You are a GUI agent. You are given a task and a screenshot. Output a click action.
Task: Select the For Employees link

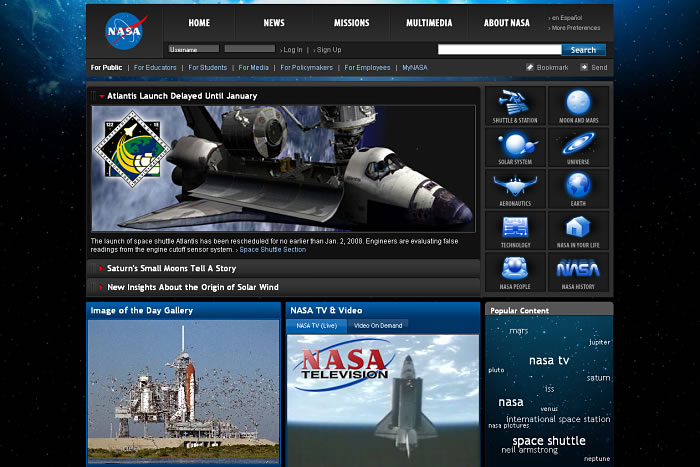point(367,67)
